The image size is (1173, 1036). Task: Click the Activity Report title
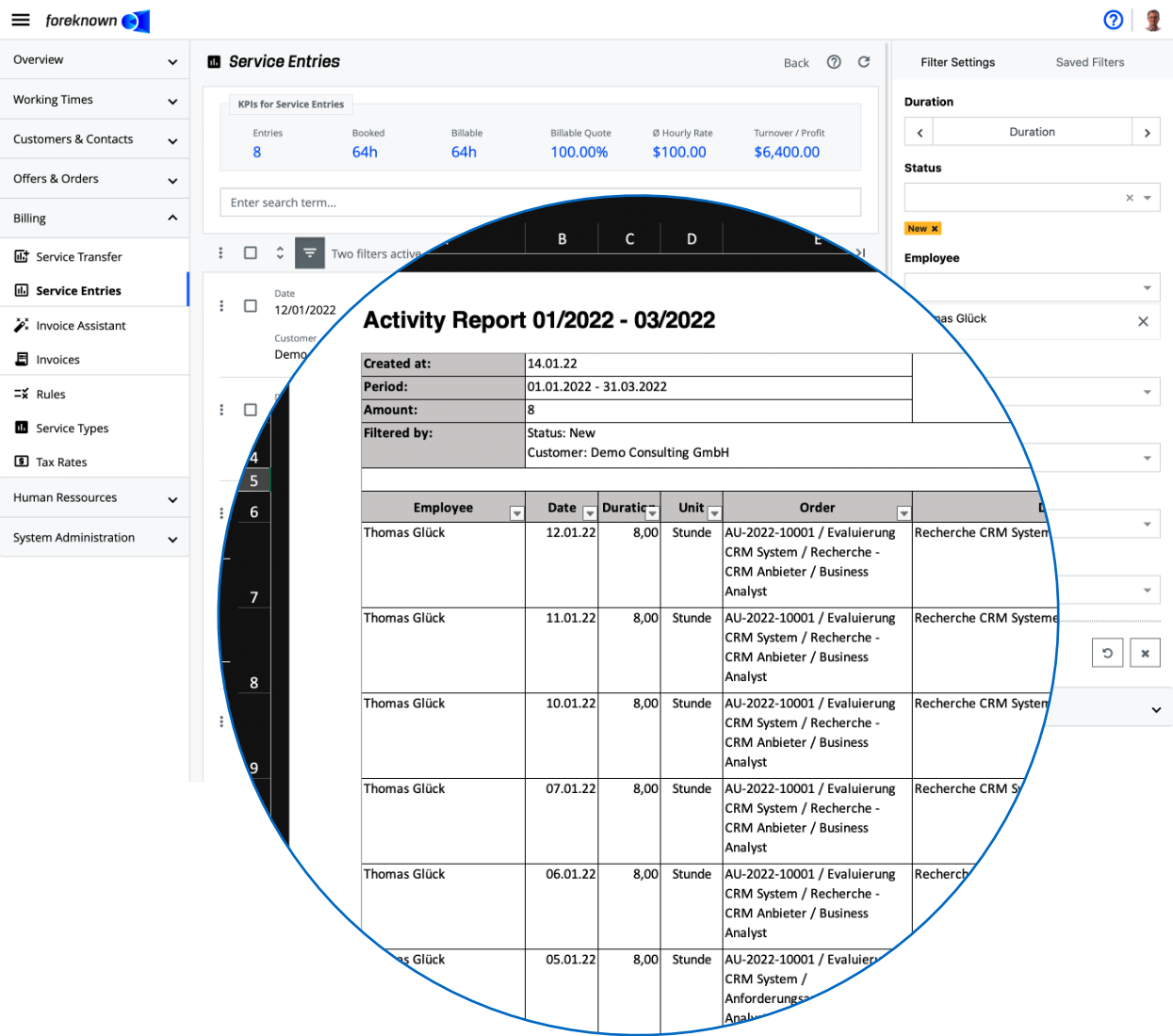(539, 320)
